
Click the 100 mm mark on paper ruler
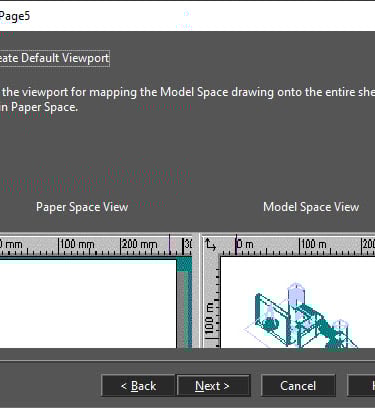77,244
